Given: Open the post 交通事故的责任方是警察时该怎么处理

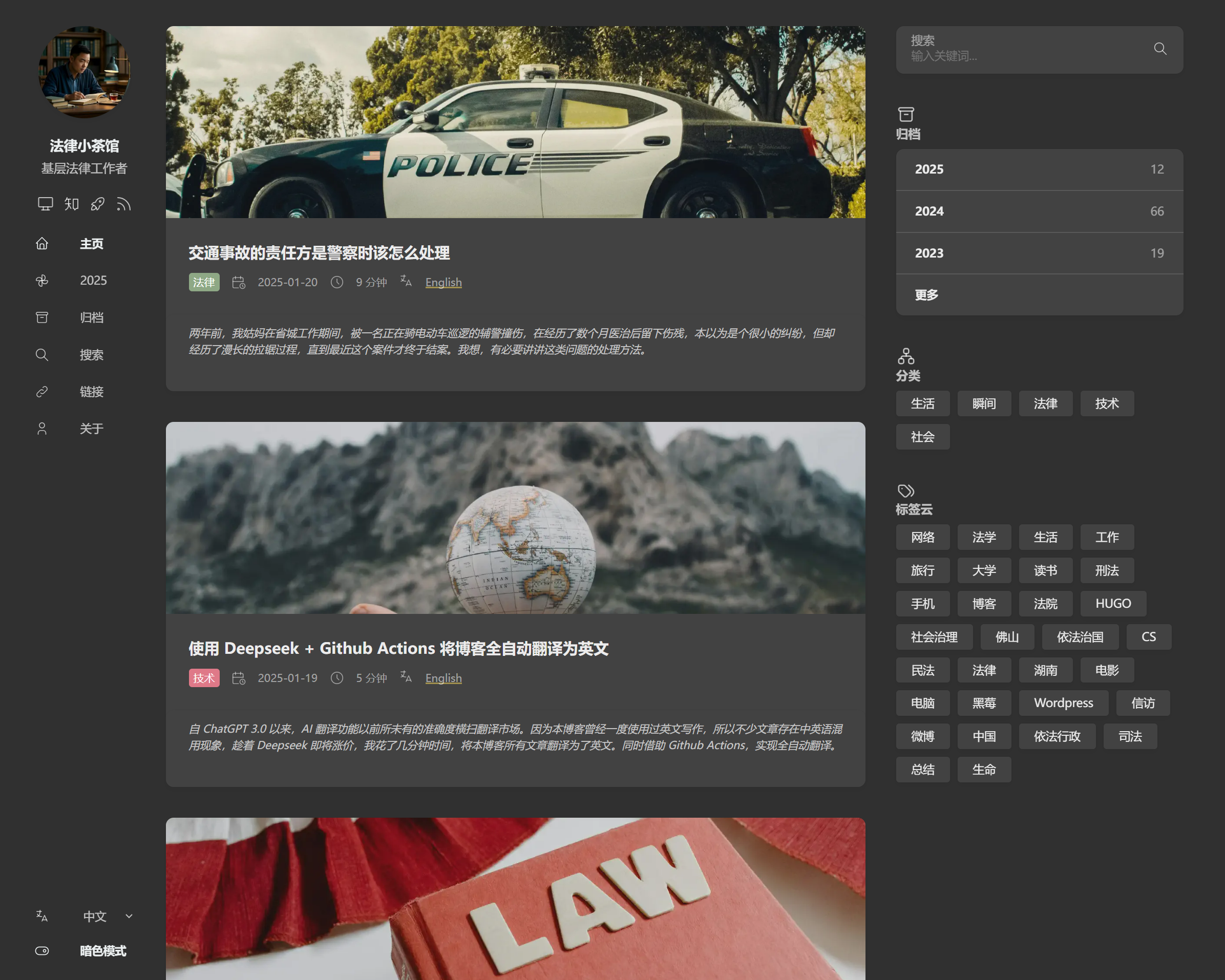Looking at the screenshot, I should 320,253.
